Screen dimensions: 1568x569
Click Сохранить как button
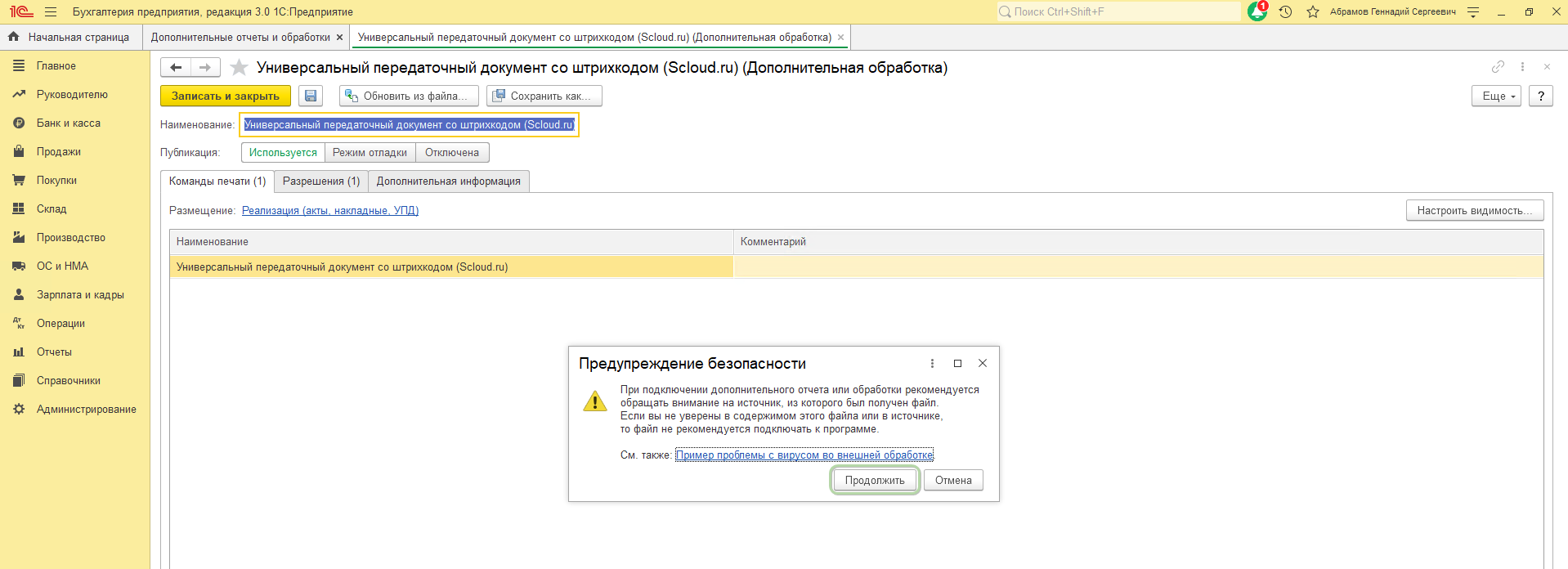544,96
